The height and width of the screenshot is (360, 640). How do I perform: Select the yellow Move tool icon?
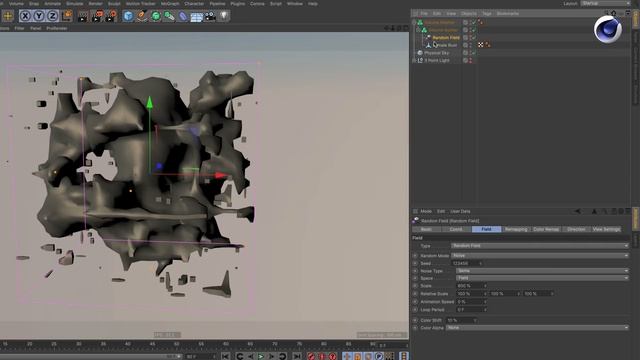pyautogui.click(x=8, y=16)
